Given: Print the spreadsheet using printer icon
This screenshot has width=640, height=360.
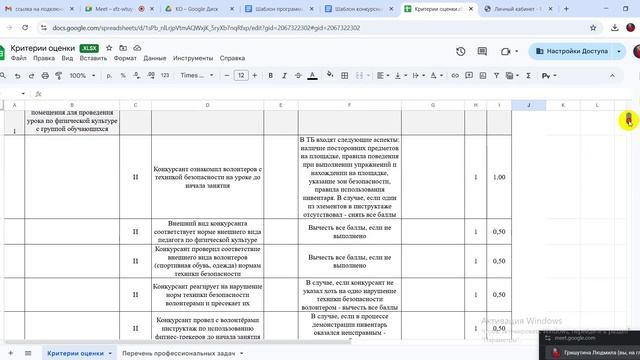Looking at the screenshot, I should 45,76.
